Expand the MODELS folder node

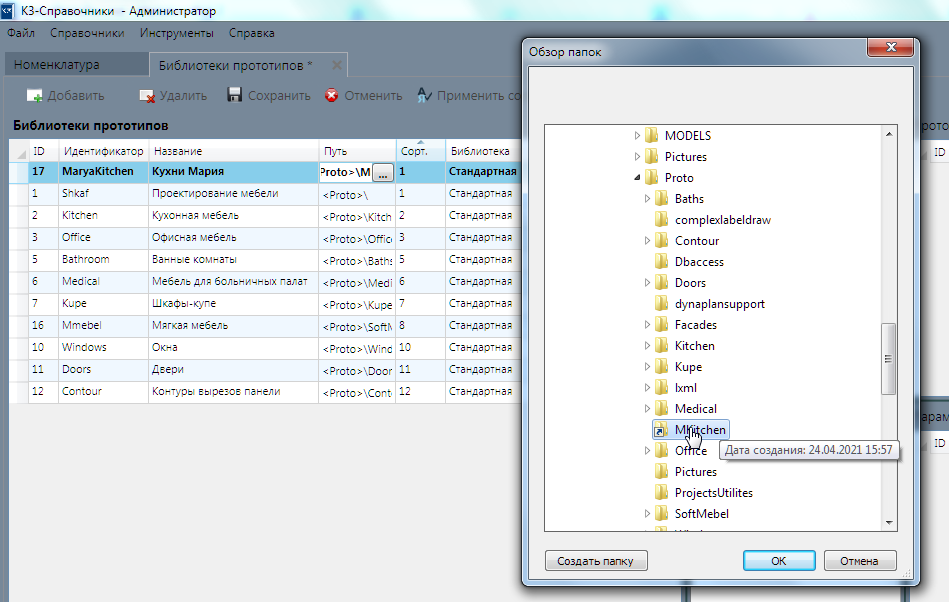[x=638, y=135]
